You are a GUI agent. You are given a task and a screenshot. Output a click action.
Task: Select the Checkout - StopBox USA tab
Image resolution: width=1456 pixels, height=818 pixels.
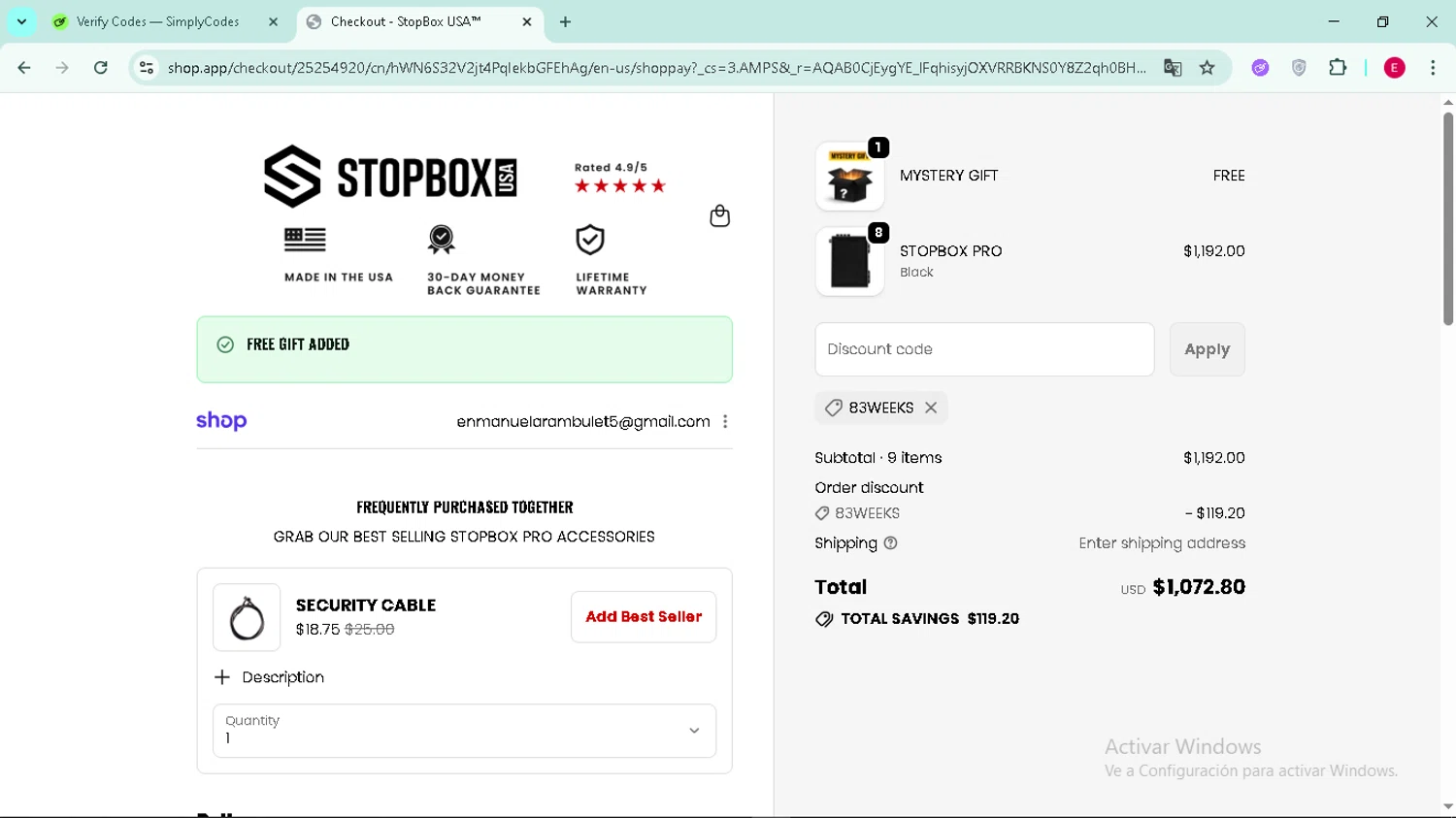pyautogui.click(x=406, y=21)
